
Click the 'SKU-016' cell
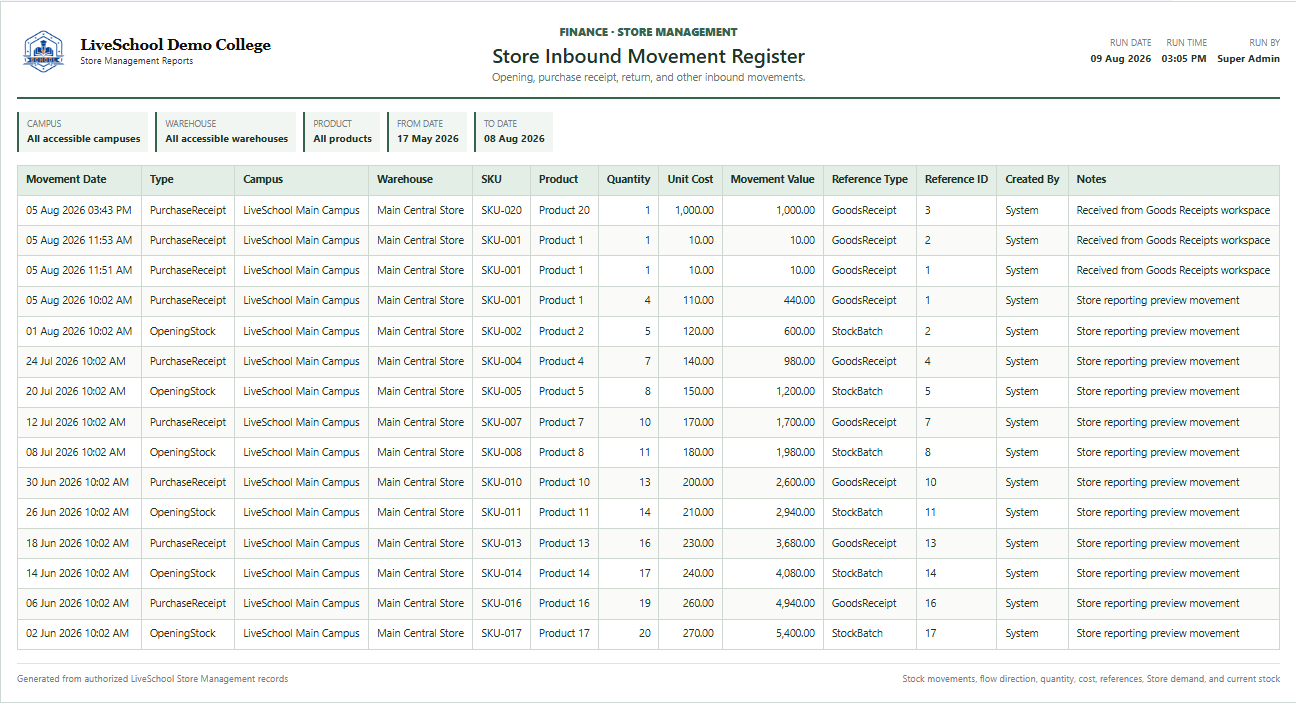(501, 604)
